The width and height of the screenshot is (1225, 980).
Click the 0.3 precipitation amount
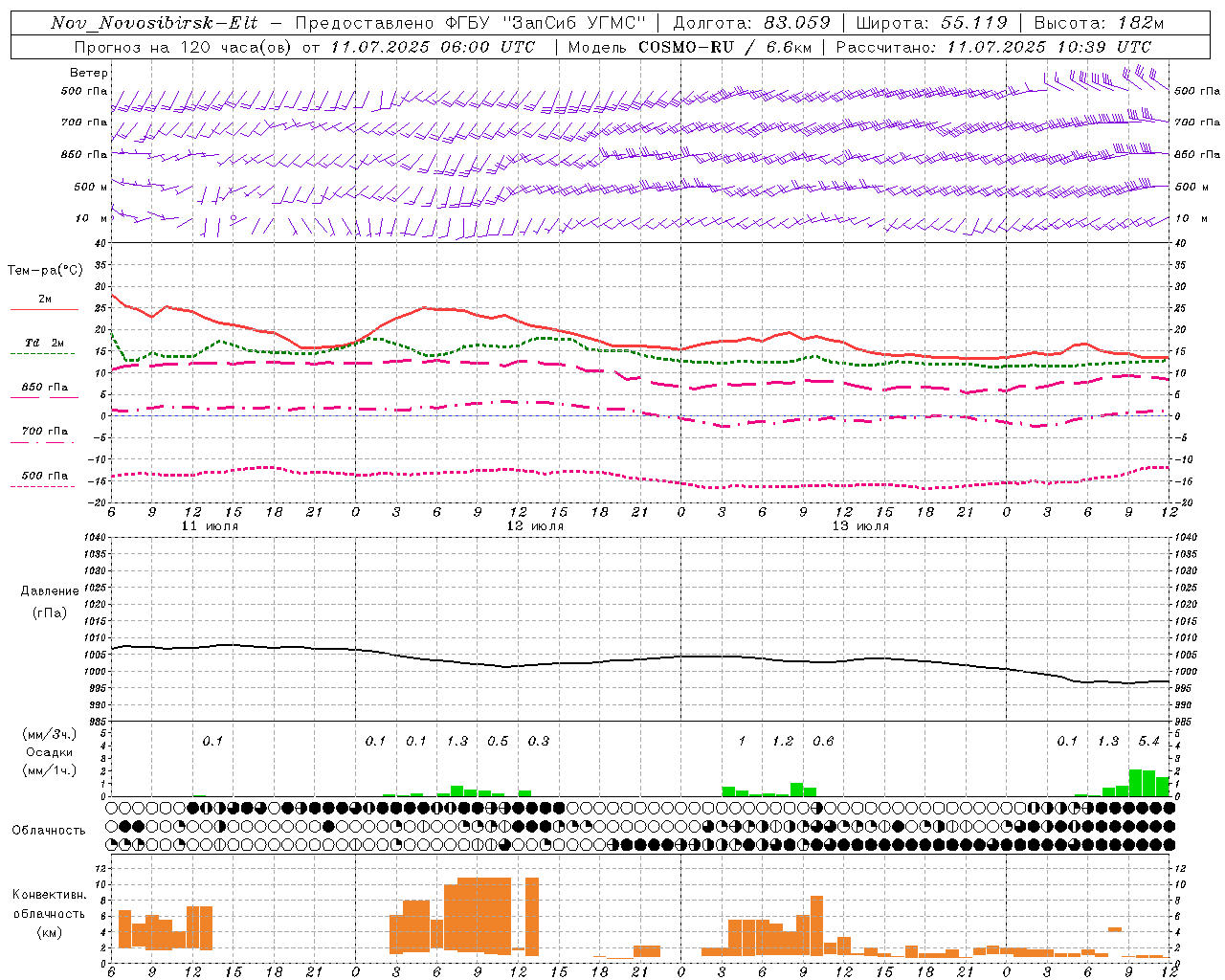[539, 741]
